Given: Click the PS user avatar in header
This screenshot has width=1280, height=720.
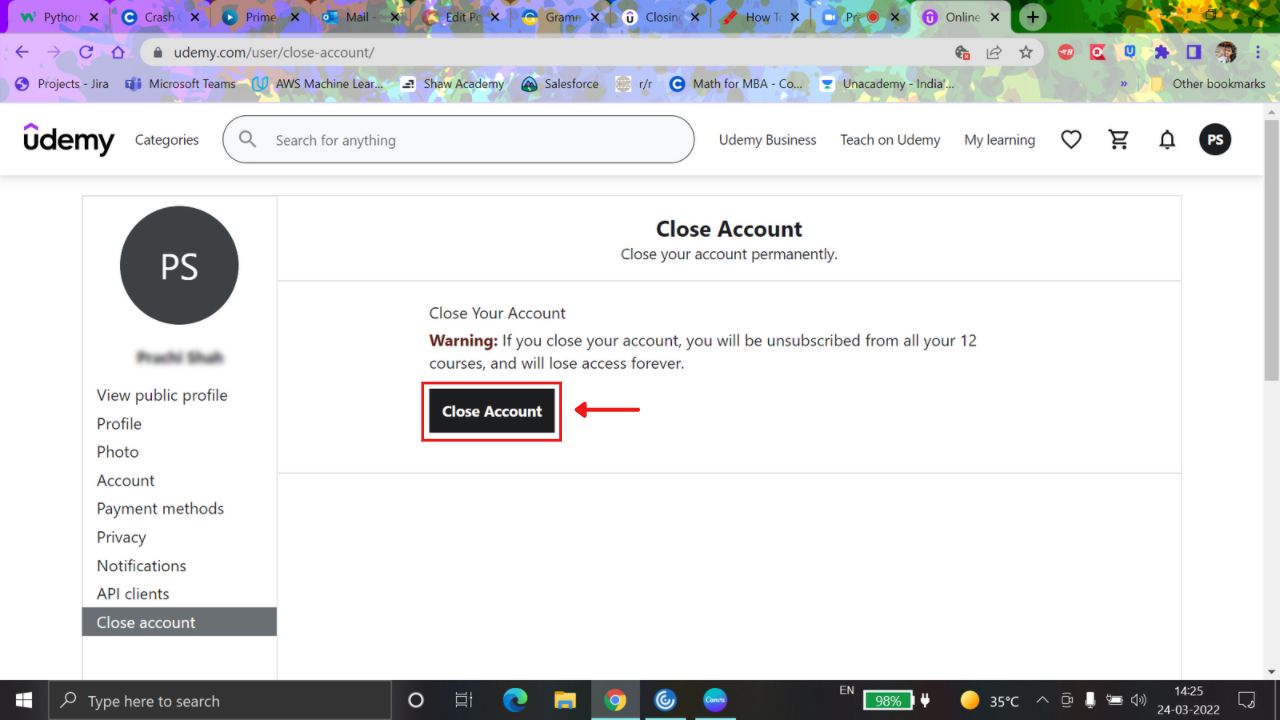Looking at the screenshot, I should pyautogui.click(x=1215, y=140).
